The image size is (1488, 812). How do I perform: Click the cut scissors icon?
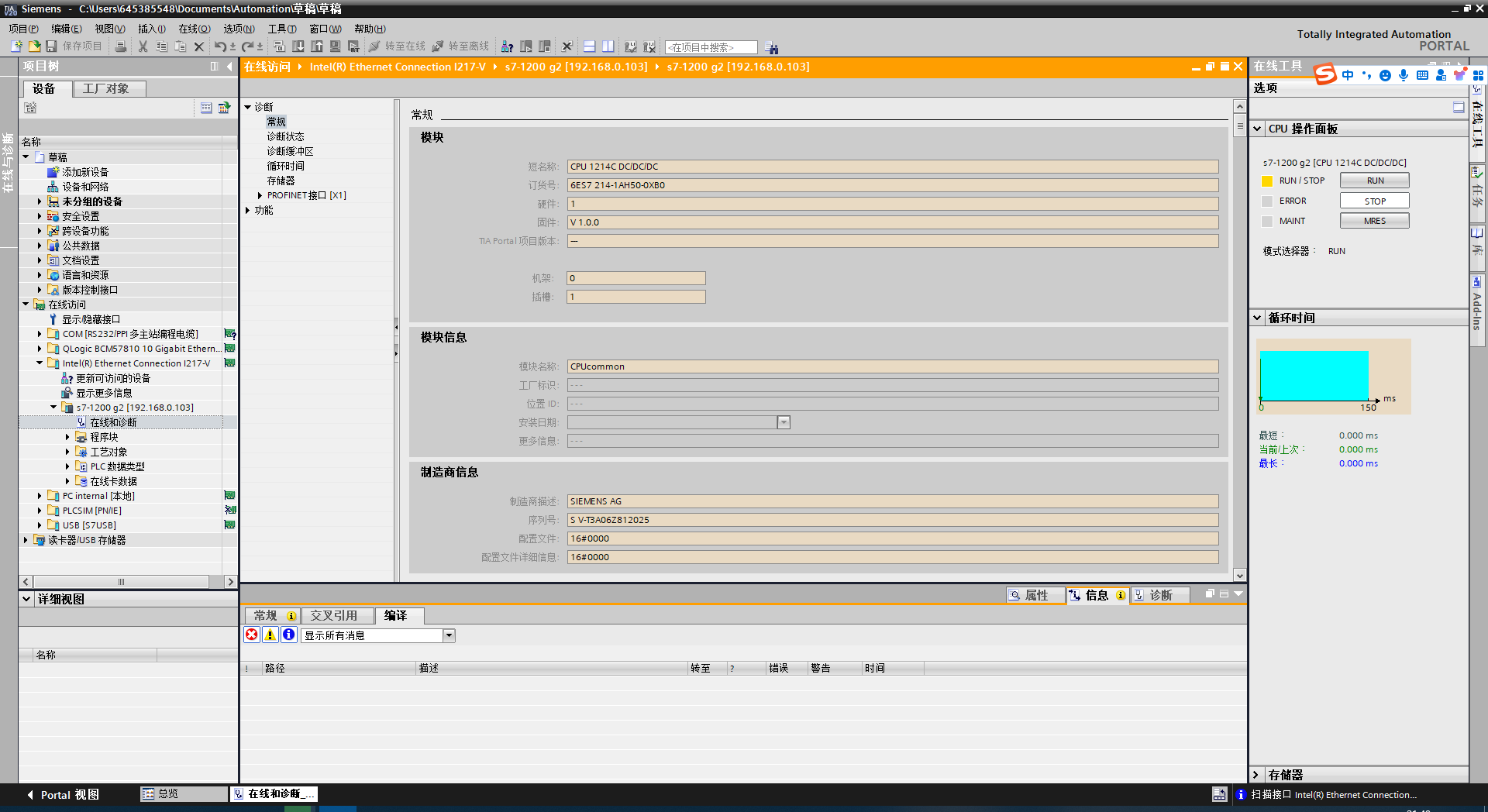pyautogui.click(x=143, y=46)
